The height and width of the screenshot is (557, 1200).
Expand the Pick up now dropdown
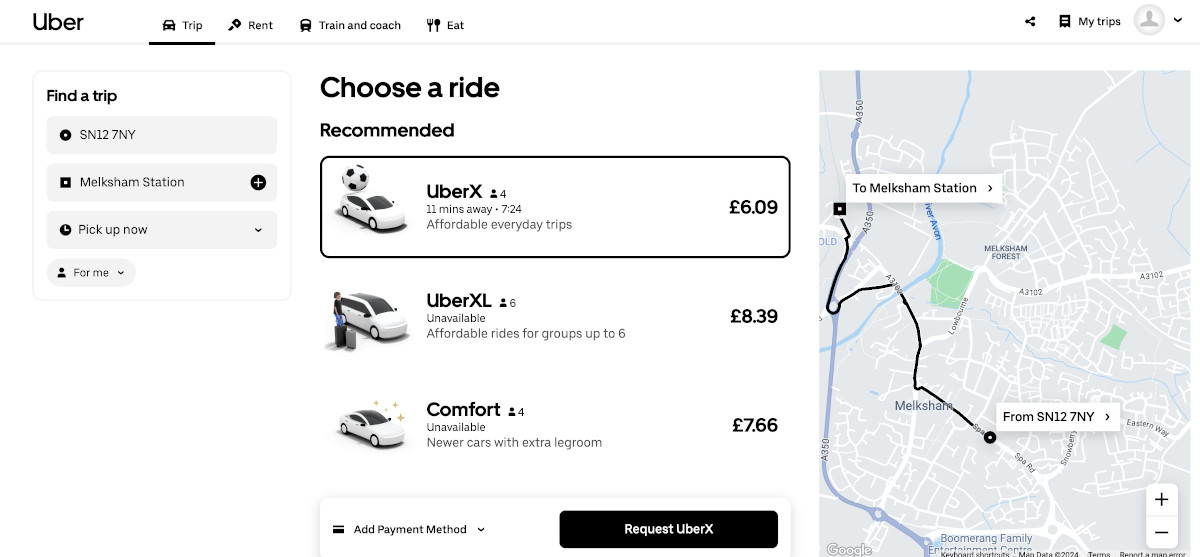tap(162, 230)
